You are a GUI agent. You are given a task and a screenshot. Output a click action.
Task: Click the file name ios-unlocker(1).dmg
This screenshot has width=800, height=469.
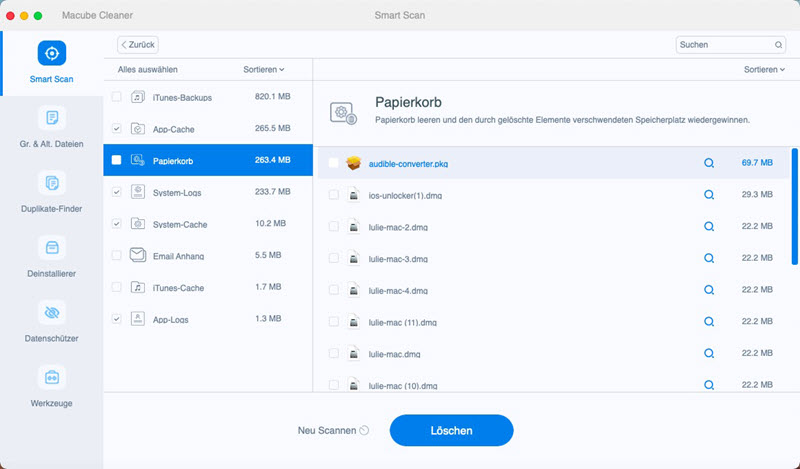pyautogui.click(x=405, y=195)
